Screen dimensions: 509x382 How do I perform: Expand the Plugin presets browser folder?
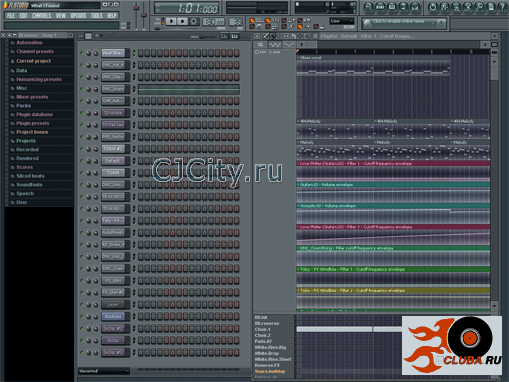32,123
